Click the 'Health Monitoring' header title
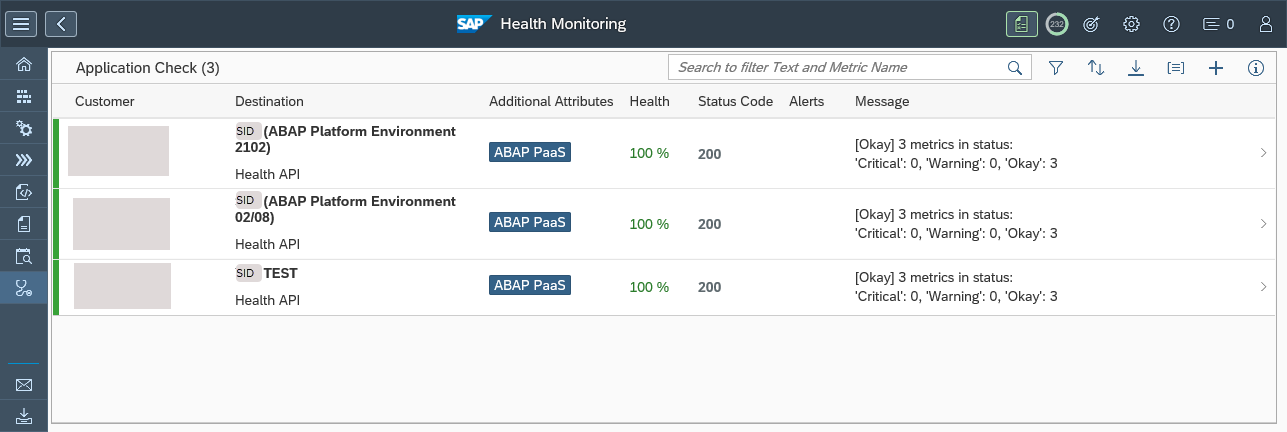This screenshot has width=1287, height=432. point(564,24)
